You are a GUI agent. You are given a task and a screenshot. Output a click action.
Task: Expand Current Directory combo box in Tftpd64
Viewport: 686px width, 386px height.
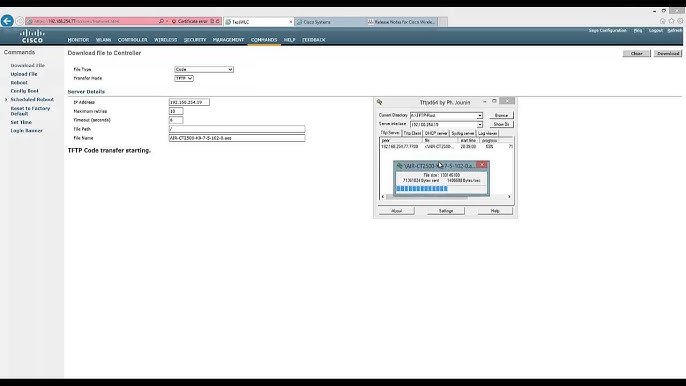click(x=480, y=116)
